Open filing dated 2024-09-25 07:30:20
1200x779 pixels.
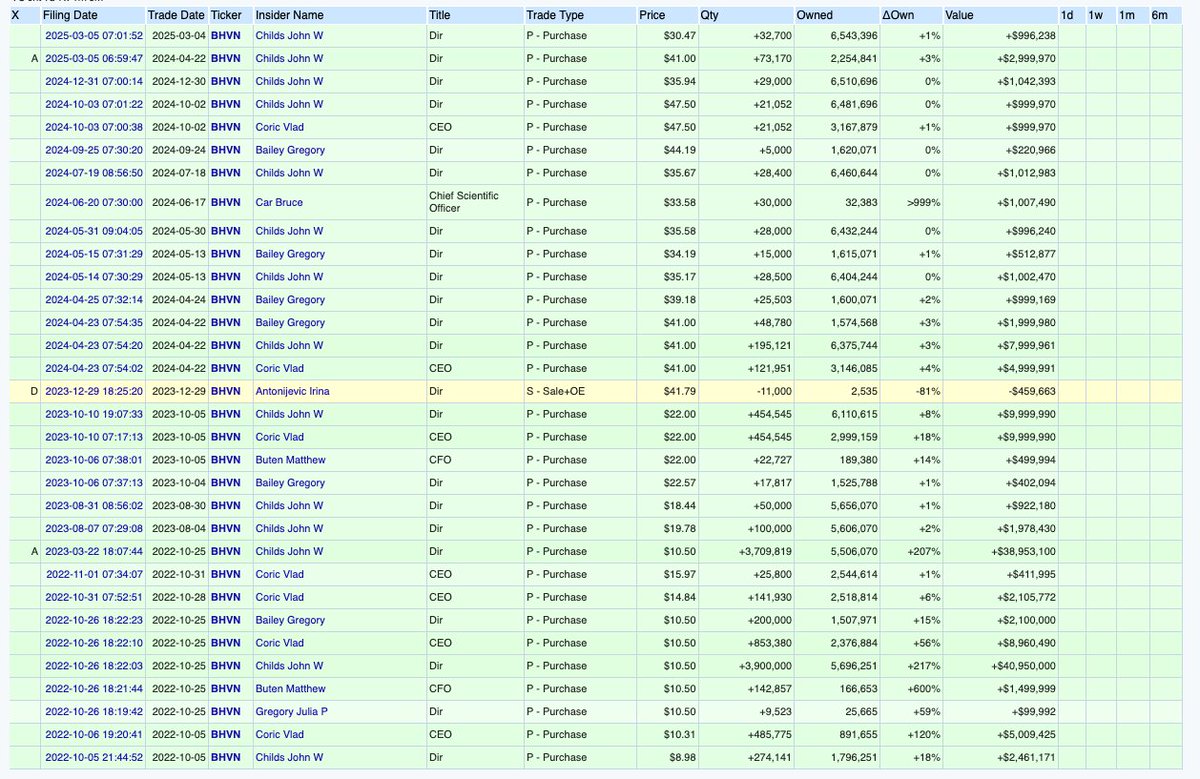pyautogui.click(x=94, y=150)
